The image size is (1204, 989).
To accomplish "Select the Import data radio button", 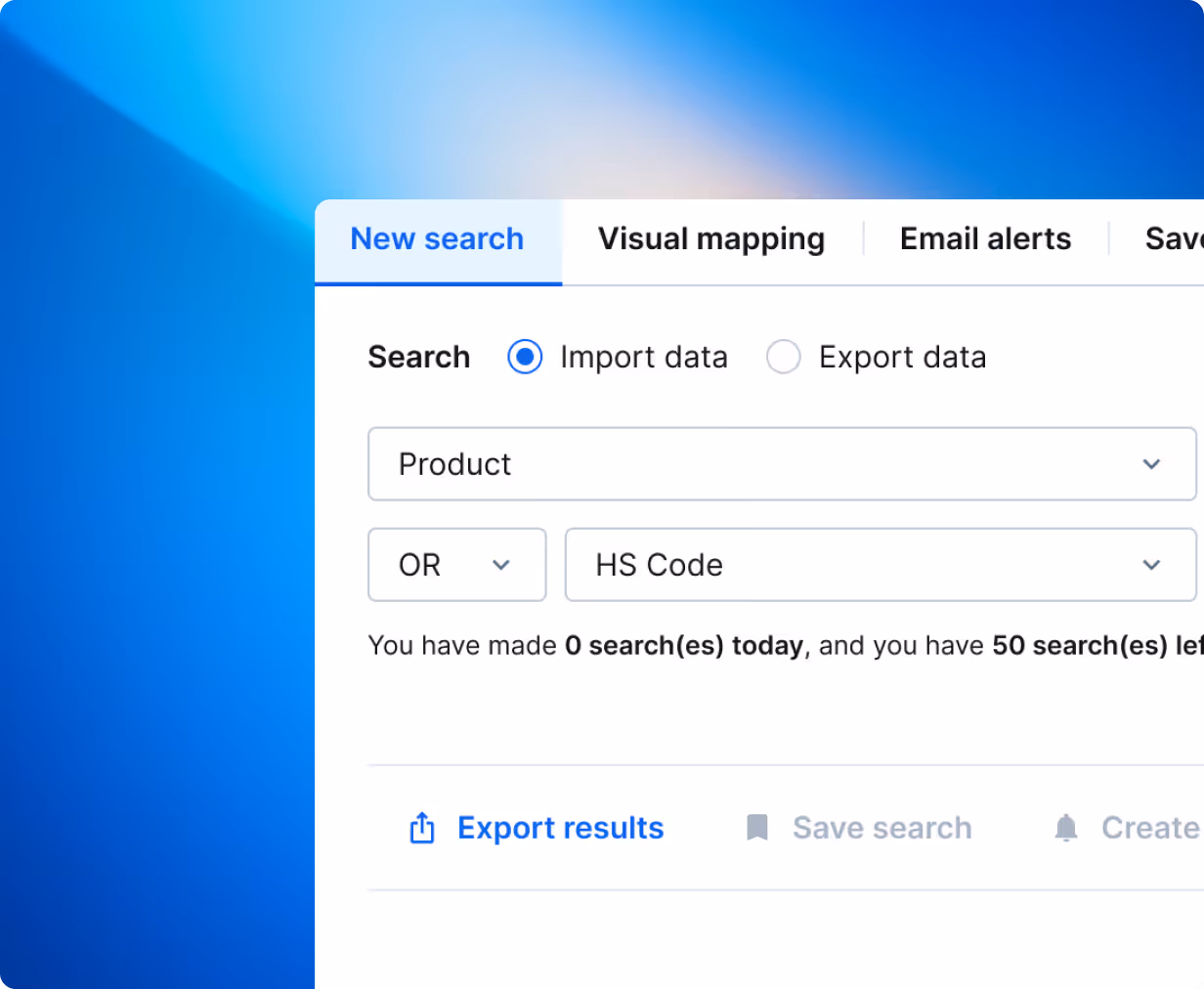I will pyautogui.click(x=525, y=357).
